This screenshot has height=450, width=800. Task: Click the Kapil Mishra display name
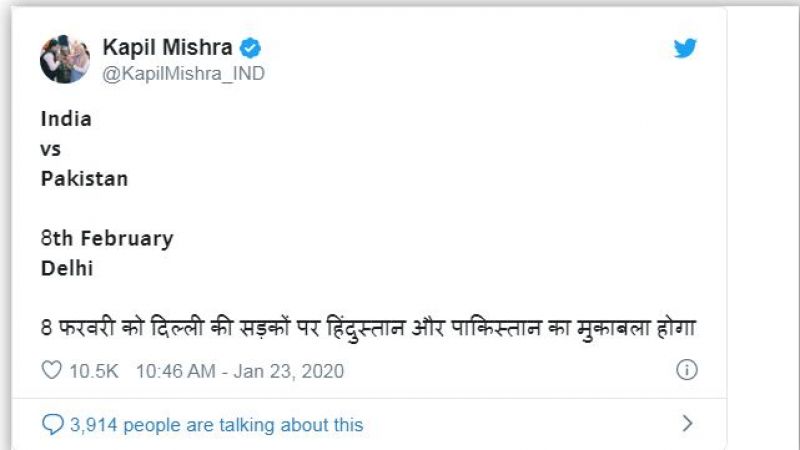pyautogui.click(x=170, y=47)
